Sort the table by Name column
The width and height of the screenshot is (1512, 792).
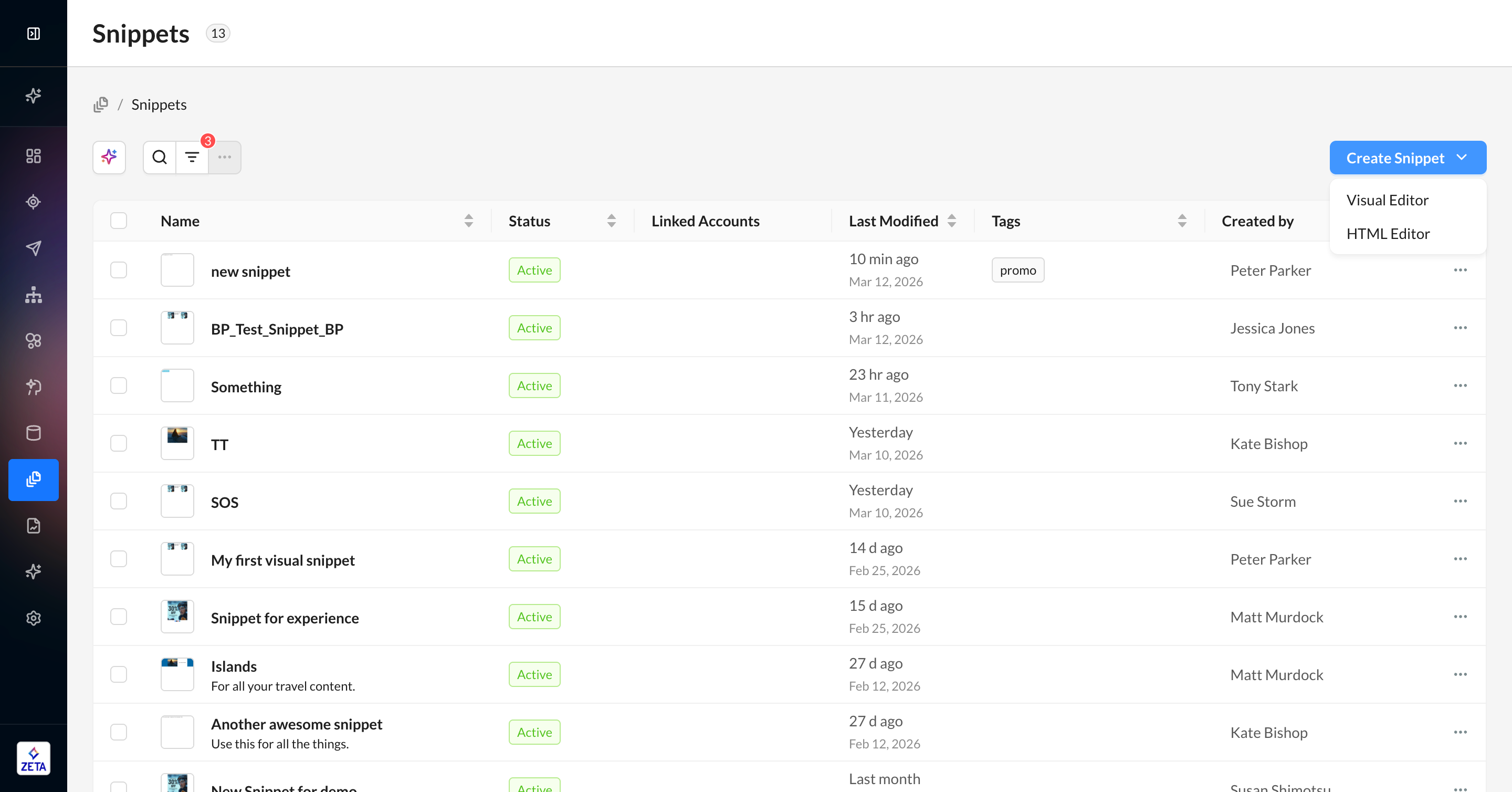pos(468,221)
